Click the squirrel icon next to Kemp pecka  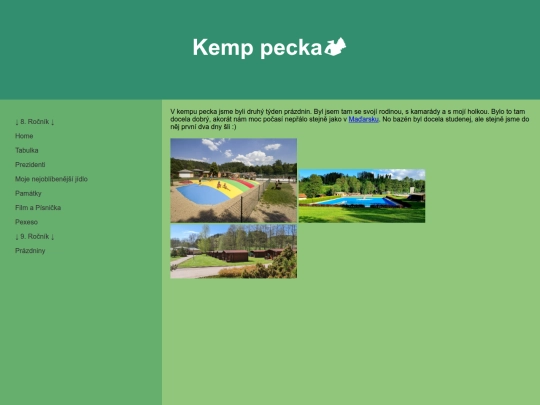(x=335, y=46)
